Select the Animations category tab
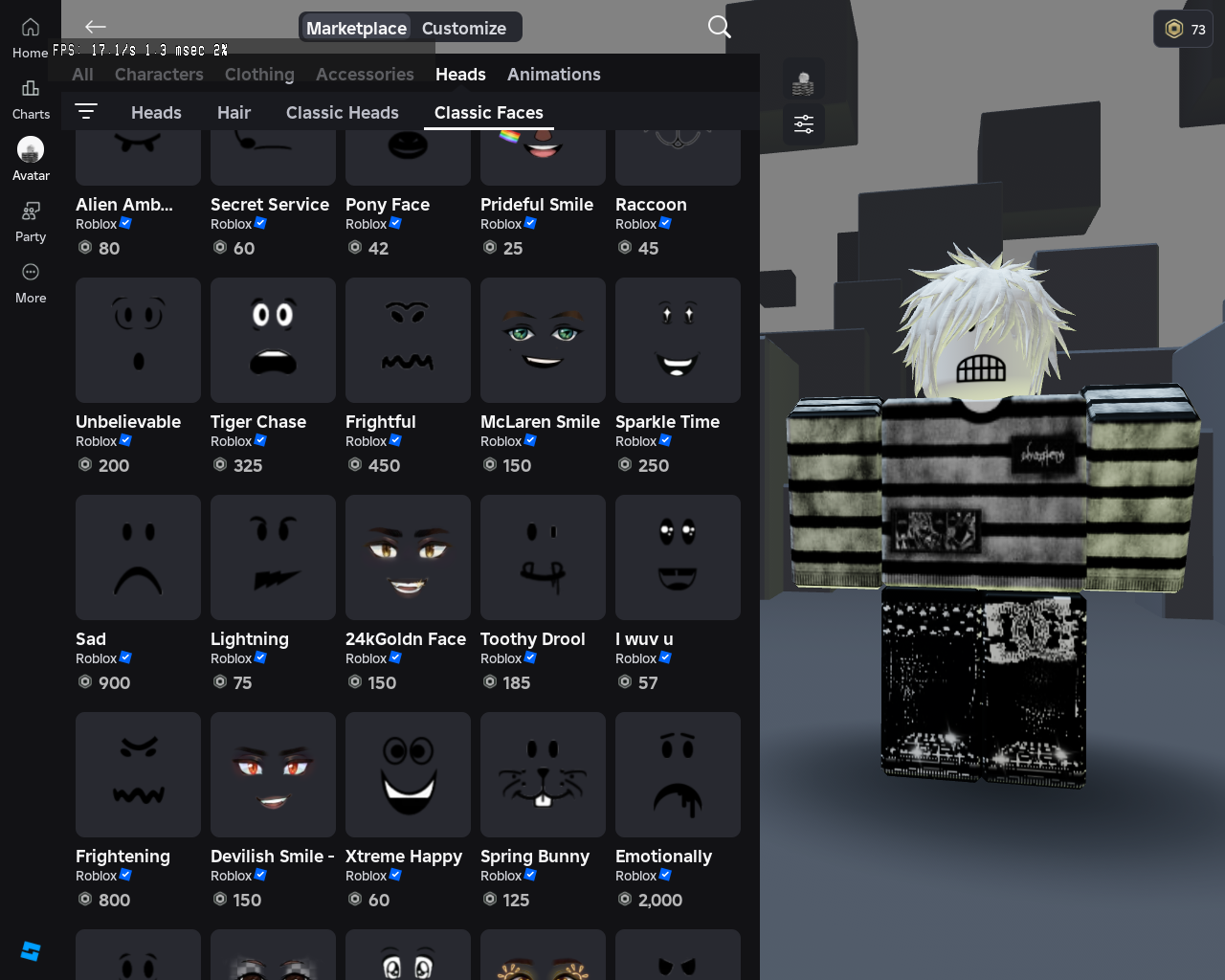 (x=554, y=74)
